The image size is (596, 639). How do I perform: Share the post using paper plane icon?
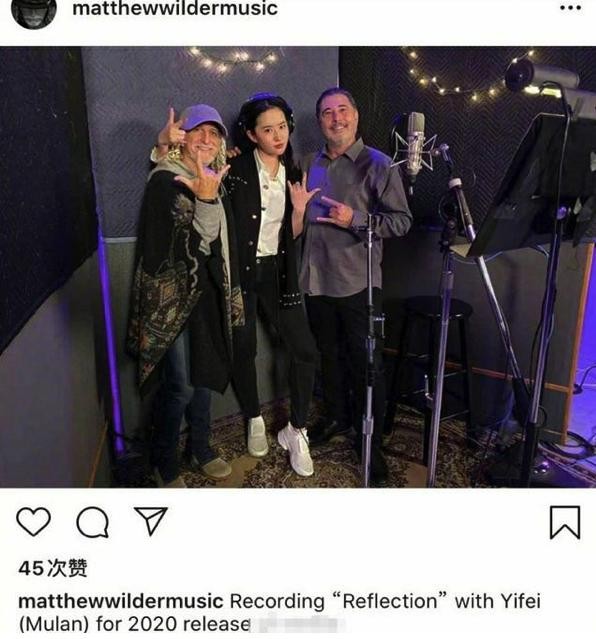click(x=151, y=520)
